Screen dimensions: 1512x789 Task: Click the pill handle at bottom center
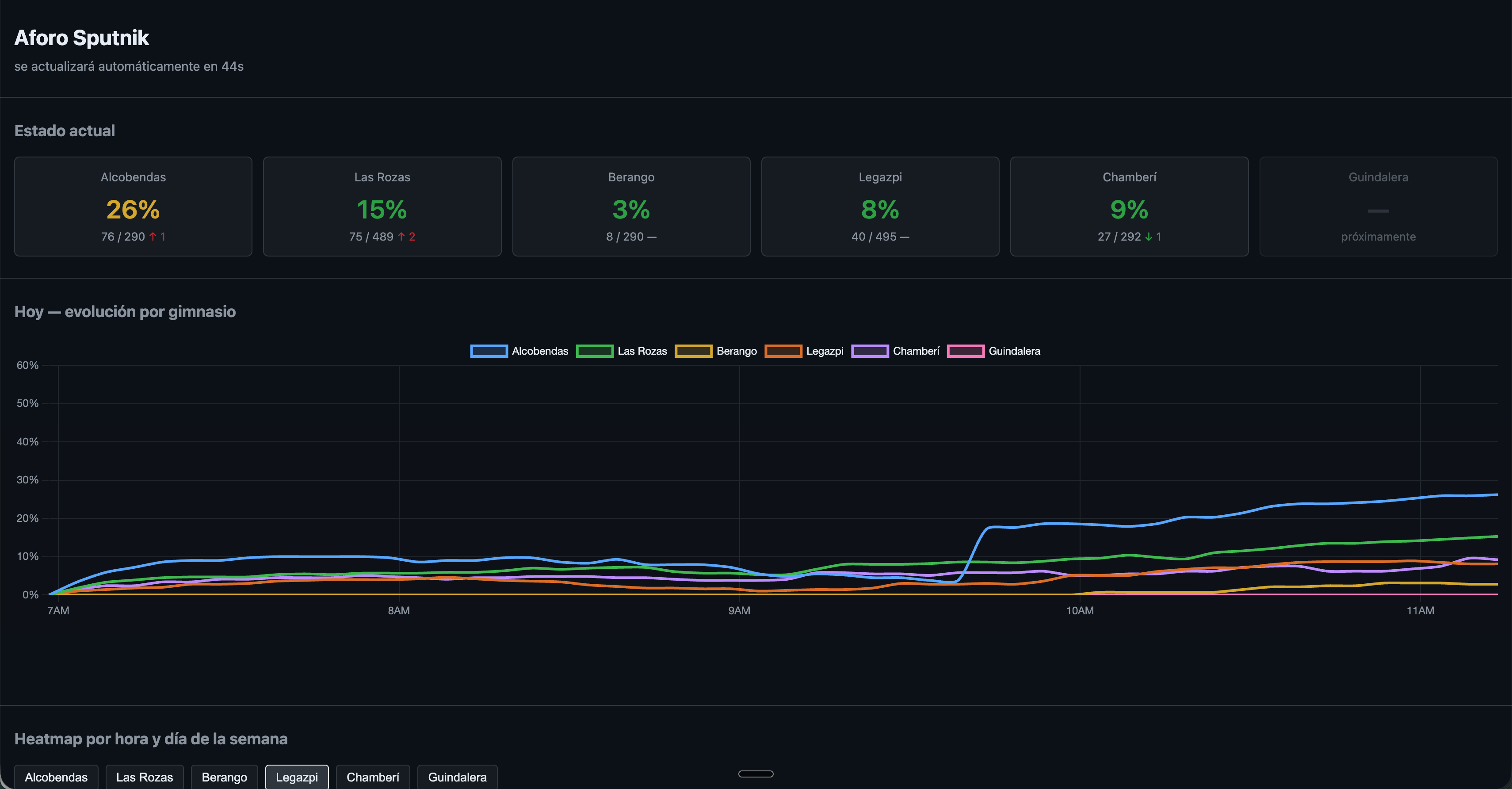point(756,774)
